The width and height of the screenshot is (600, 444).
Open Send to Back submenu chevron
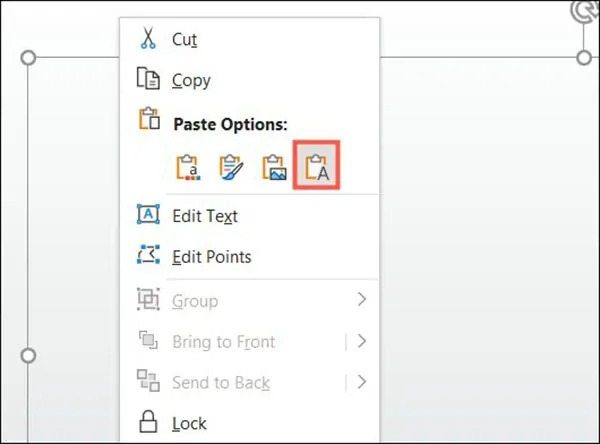coord(362,382)
